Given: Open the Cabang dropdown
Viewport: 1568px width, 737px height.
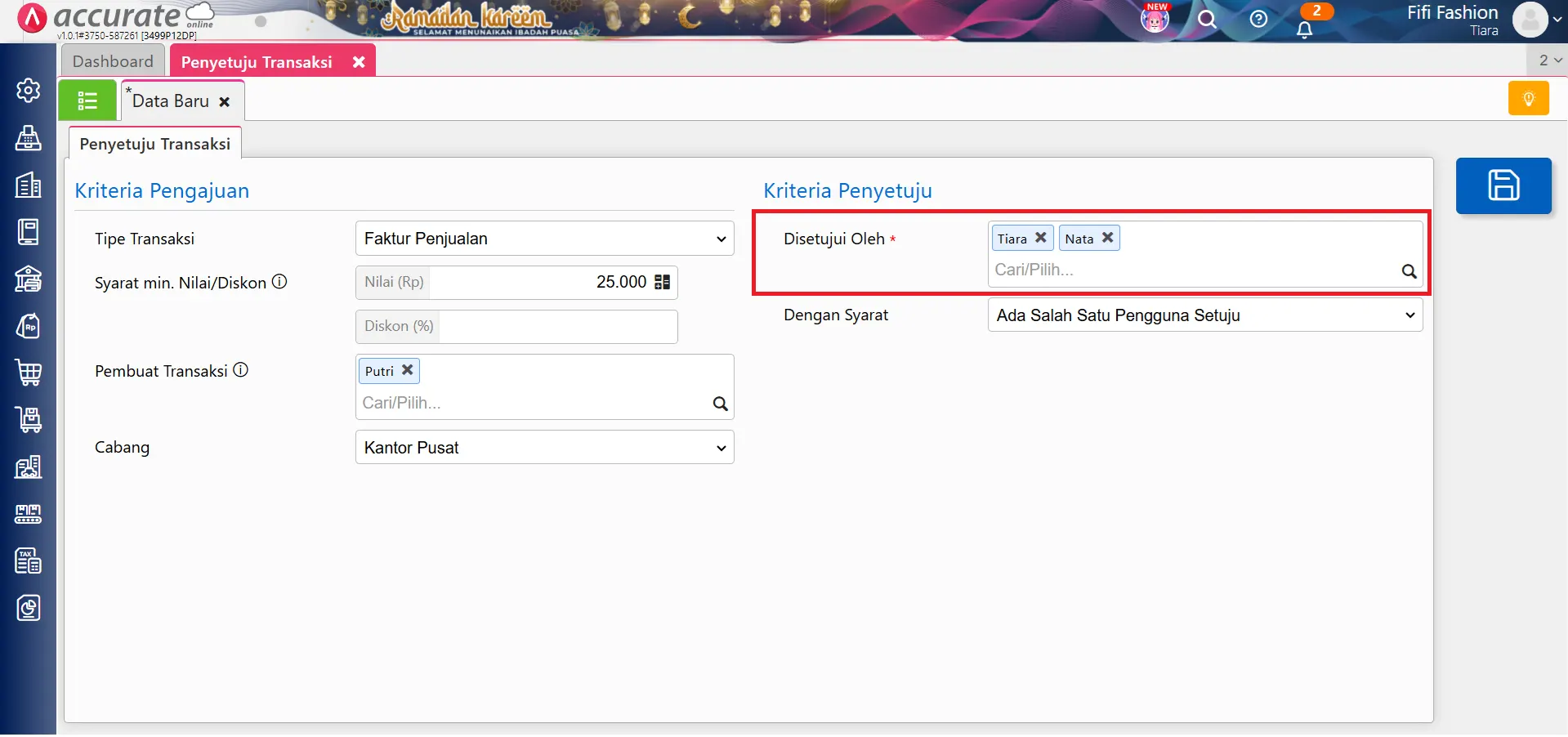Looking at the screenshot, I should [x=544, y=448].
